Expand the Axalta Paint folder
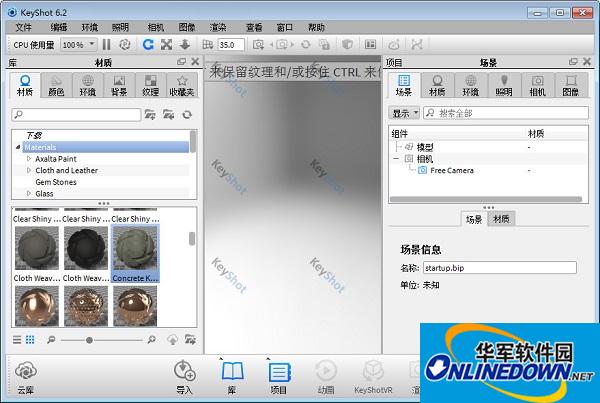 (x=29, y=158)
